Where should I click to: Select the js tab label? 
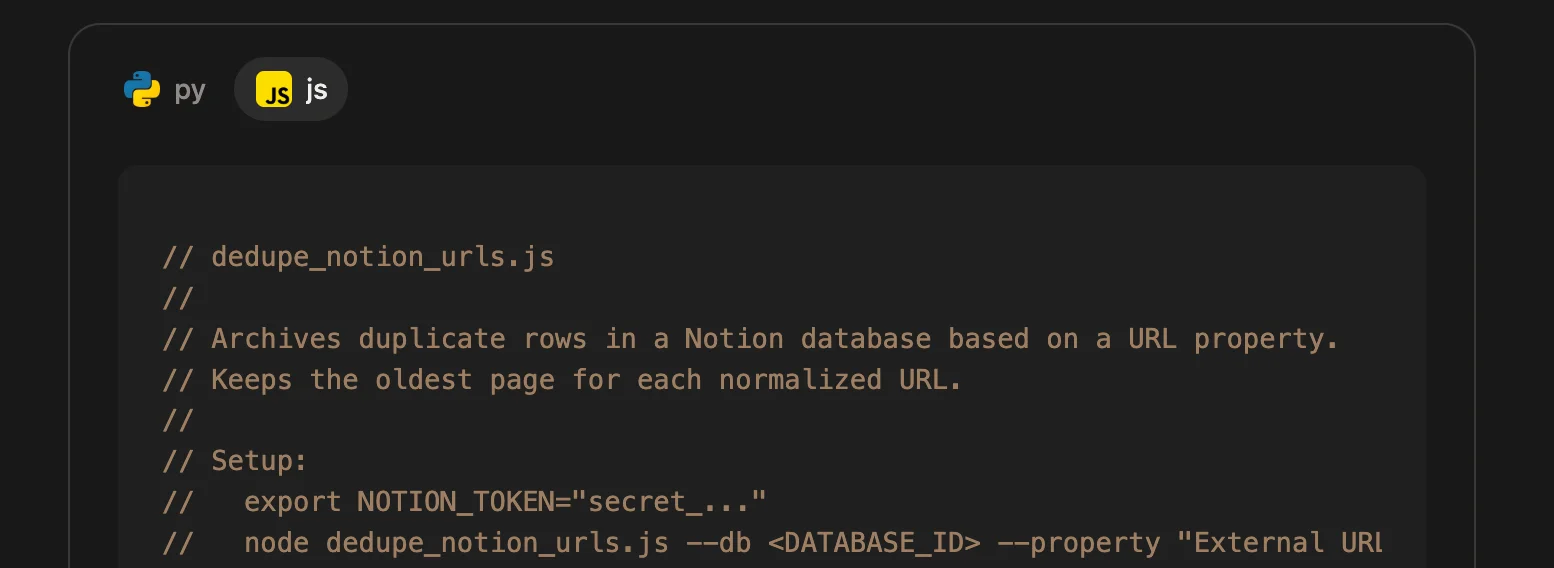[x=316, y=90]
